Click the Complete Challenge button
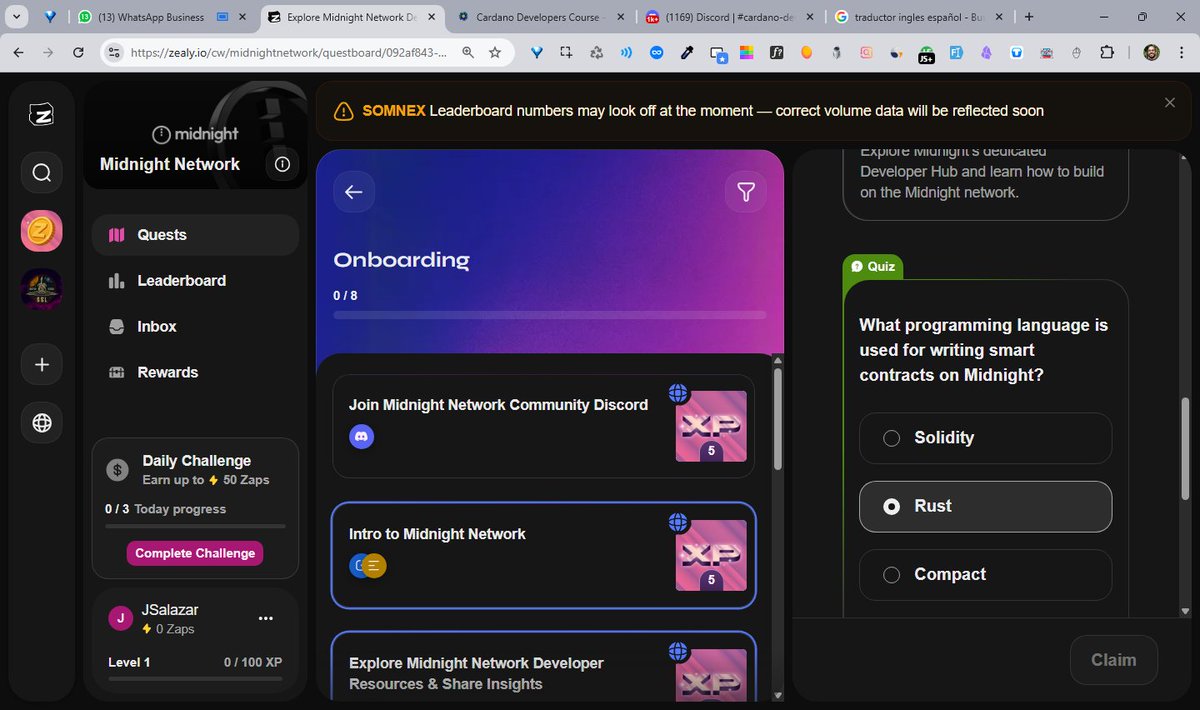The width and height of the screenshot is (1200, 710). [195, 553]
